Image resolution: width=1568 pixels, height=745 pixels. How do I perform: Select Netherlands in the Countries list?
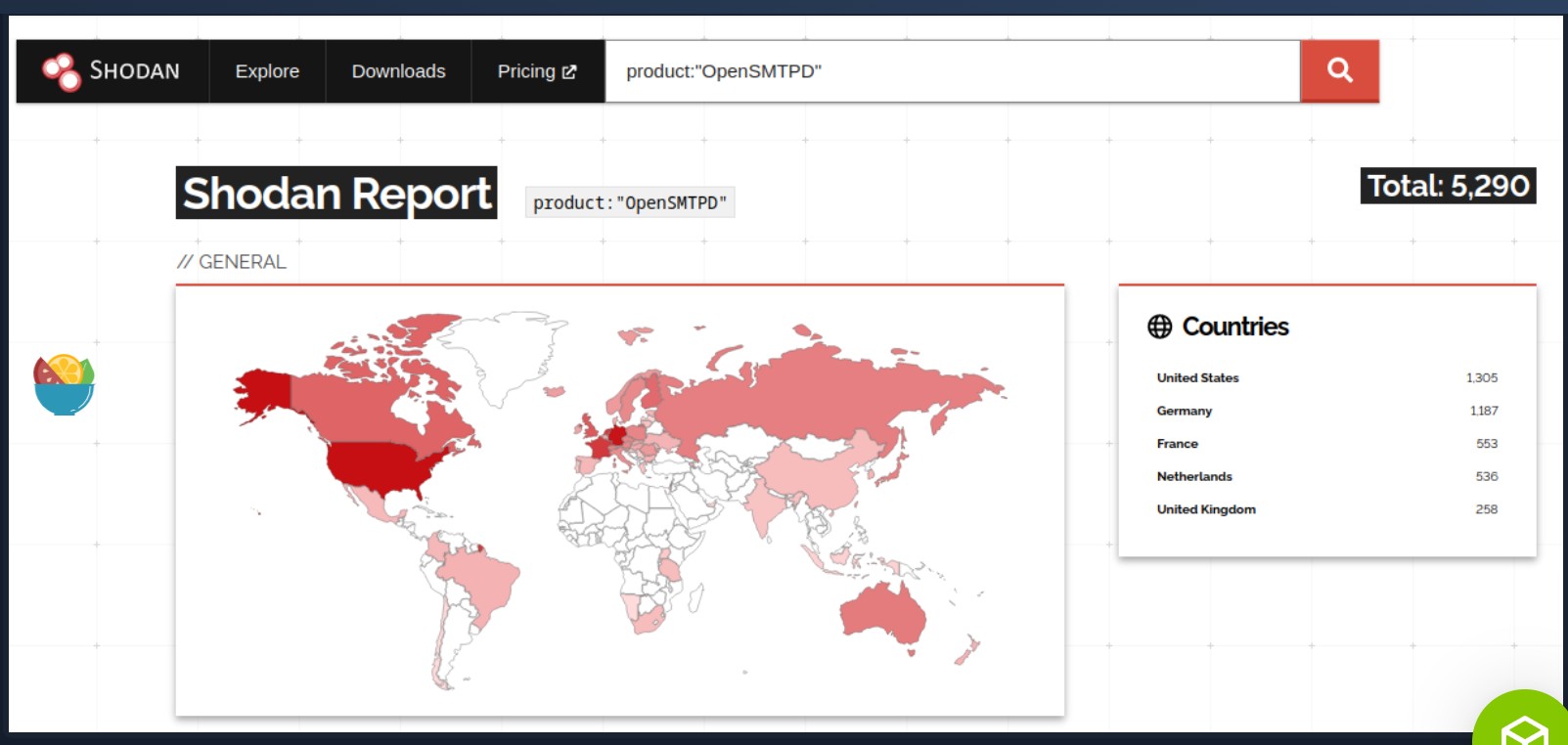coord(1194,476)
